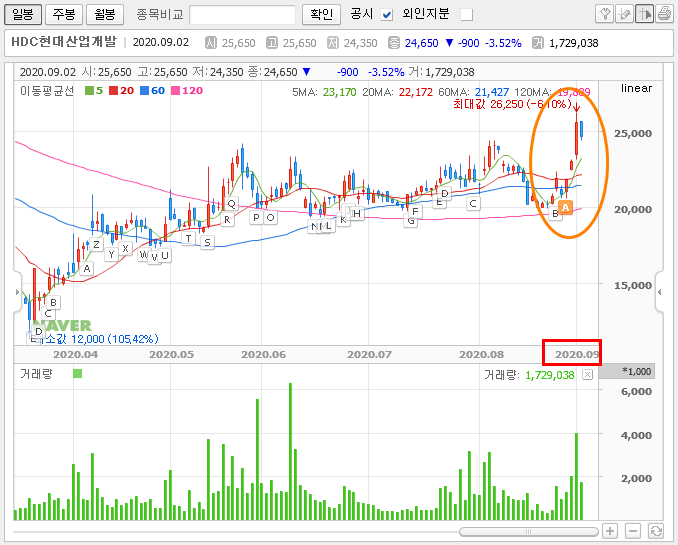Open chart settings wrench icon
This screenshot has width=678, height=545.
point(604,14)
